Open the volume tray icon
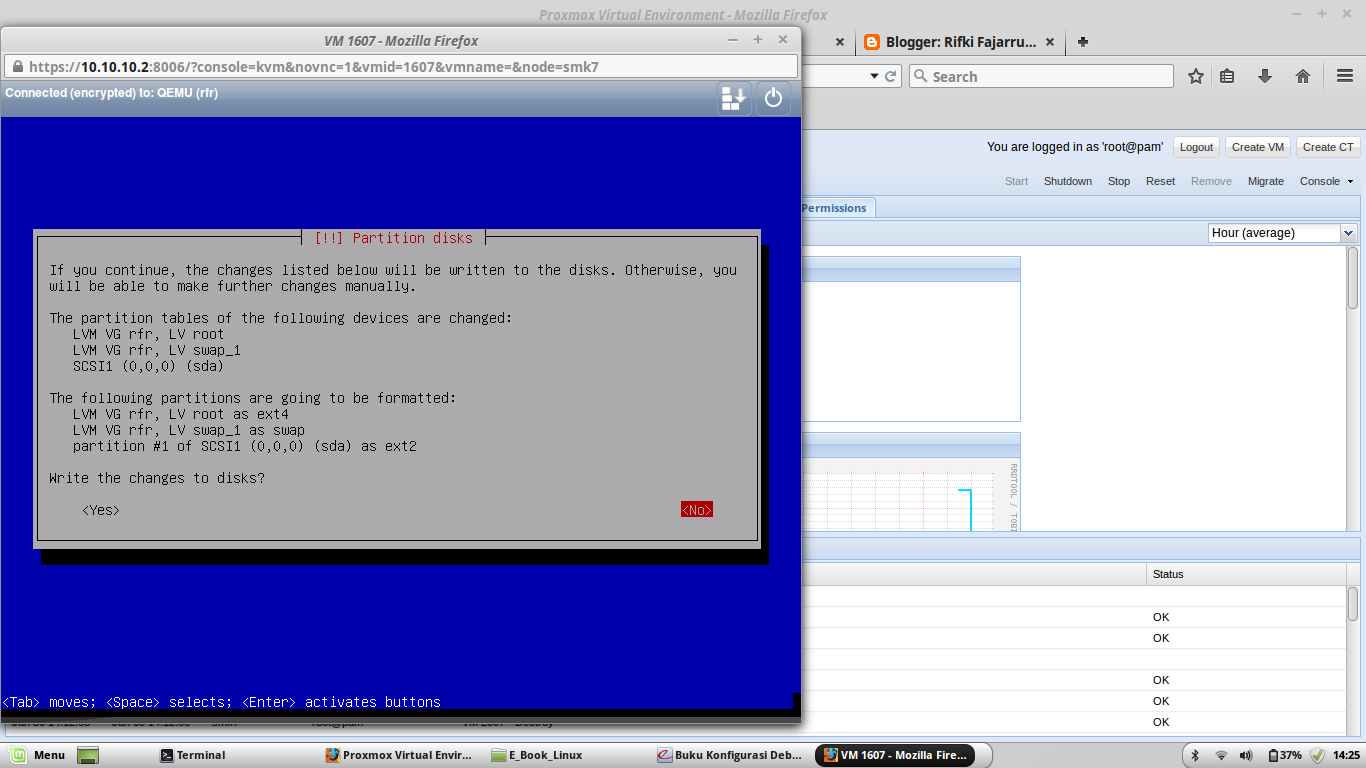Image resolution: width=1366 pixels, height=768 pixels. (1246, 755)
